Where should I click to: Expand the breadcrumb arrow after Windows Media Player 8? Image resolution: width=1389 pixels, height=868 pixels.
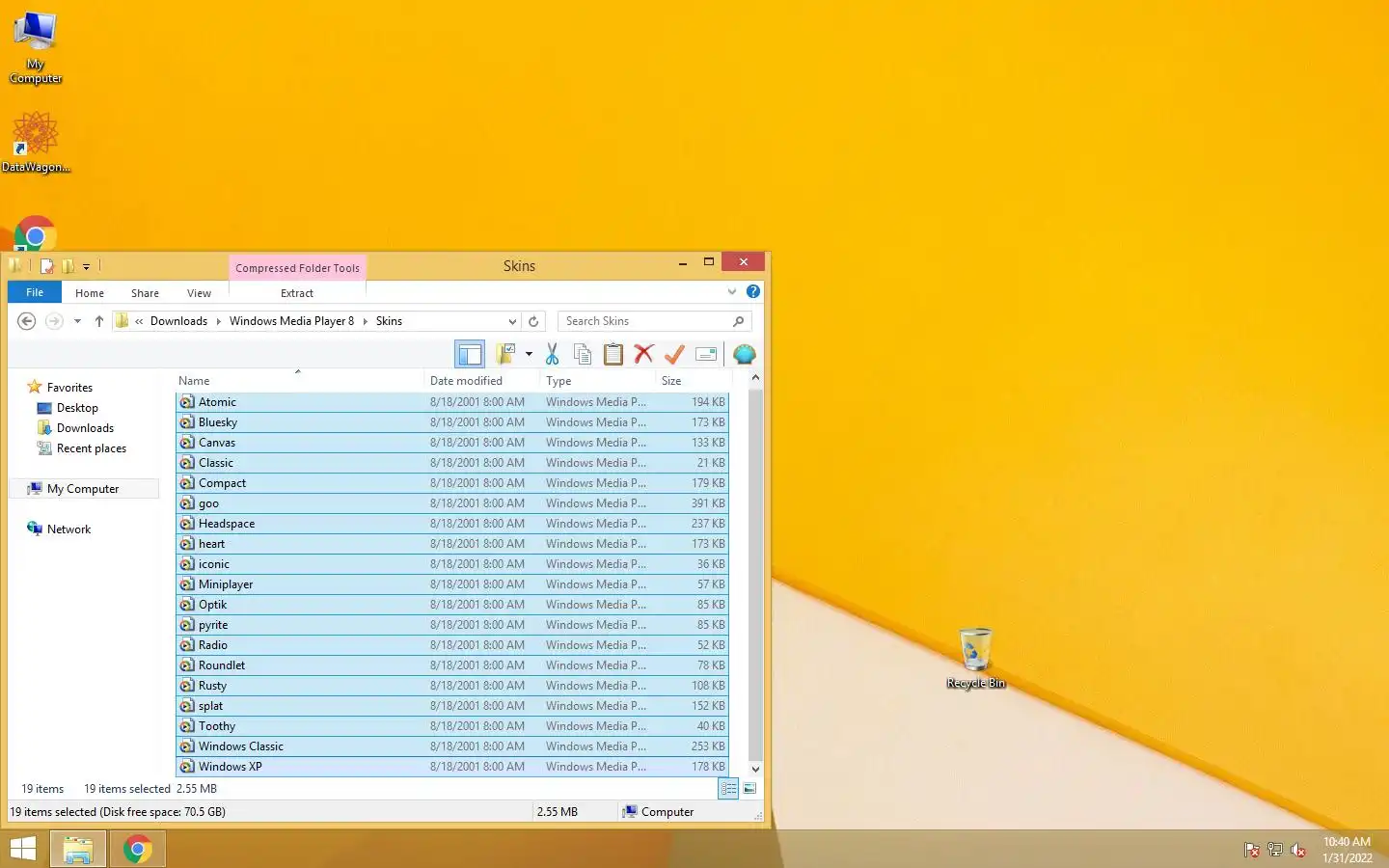point(365,321)
